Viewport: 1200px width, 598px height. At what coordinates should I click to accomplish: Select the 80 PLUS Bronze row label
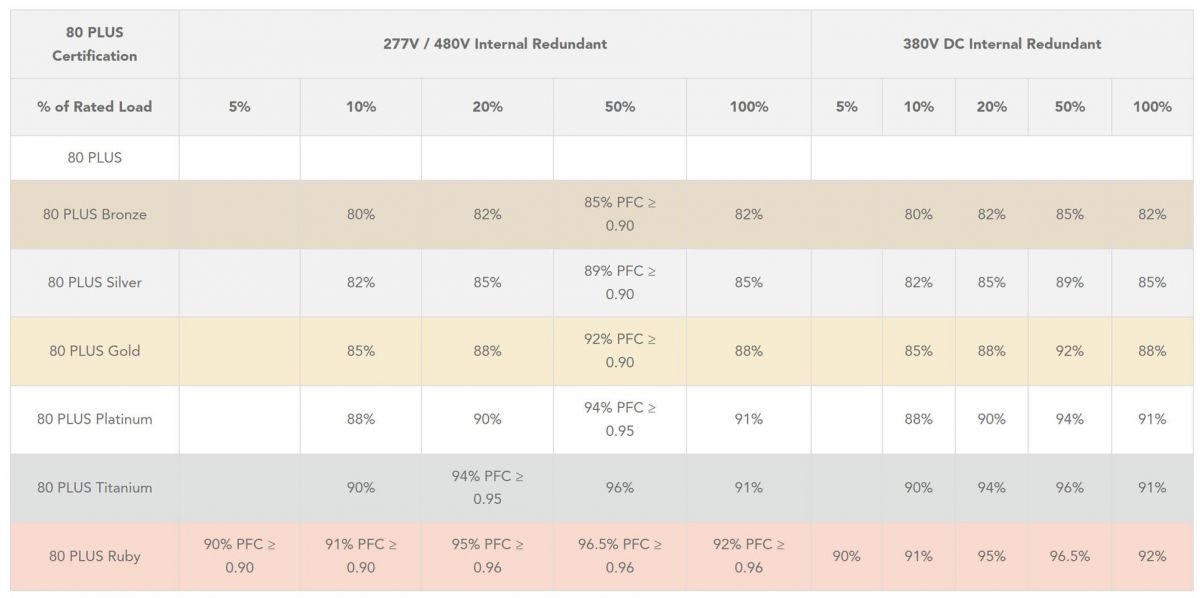tap(95, 214)
